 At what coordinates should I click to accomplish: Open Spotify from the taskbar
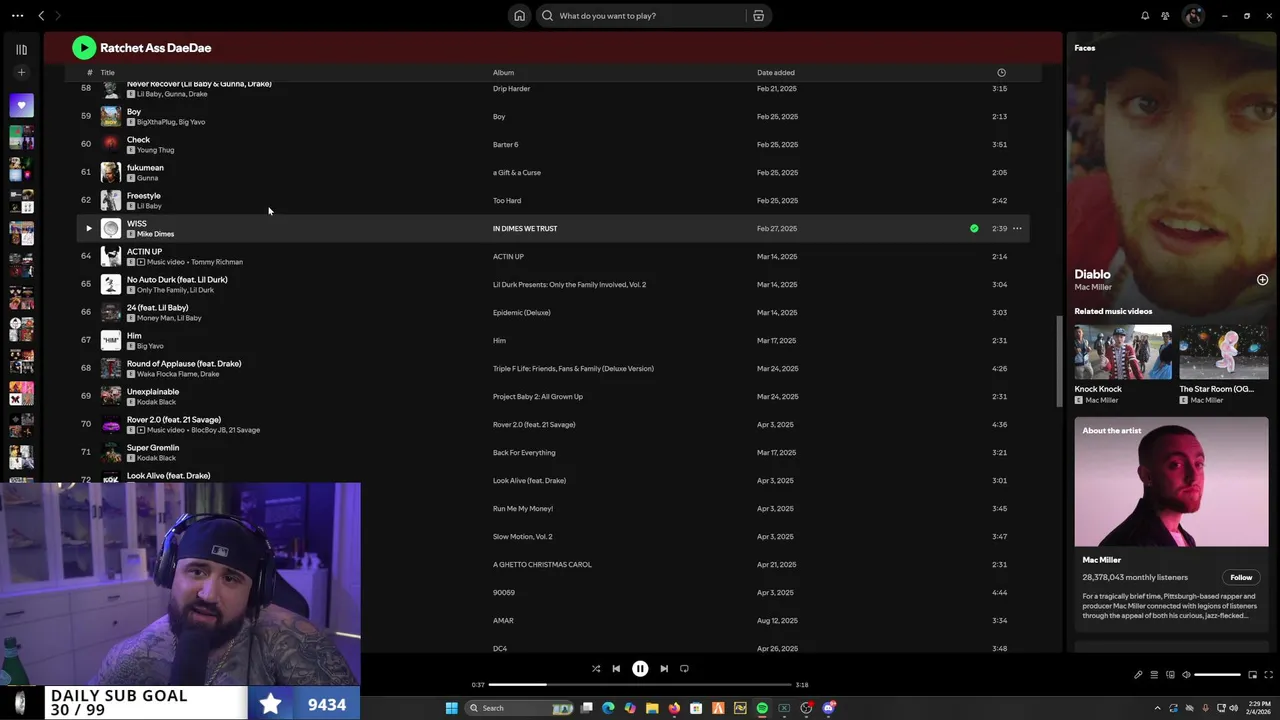coord(762,708)
